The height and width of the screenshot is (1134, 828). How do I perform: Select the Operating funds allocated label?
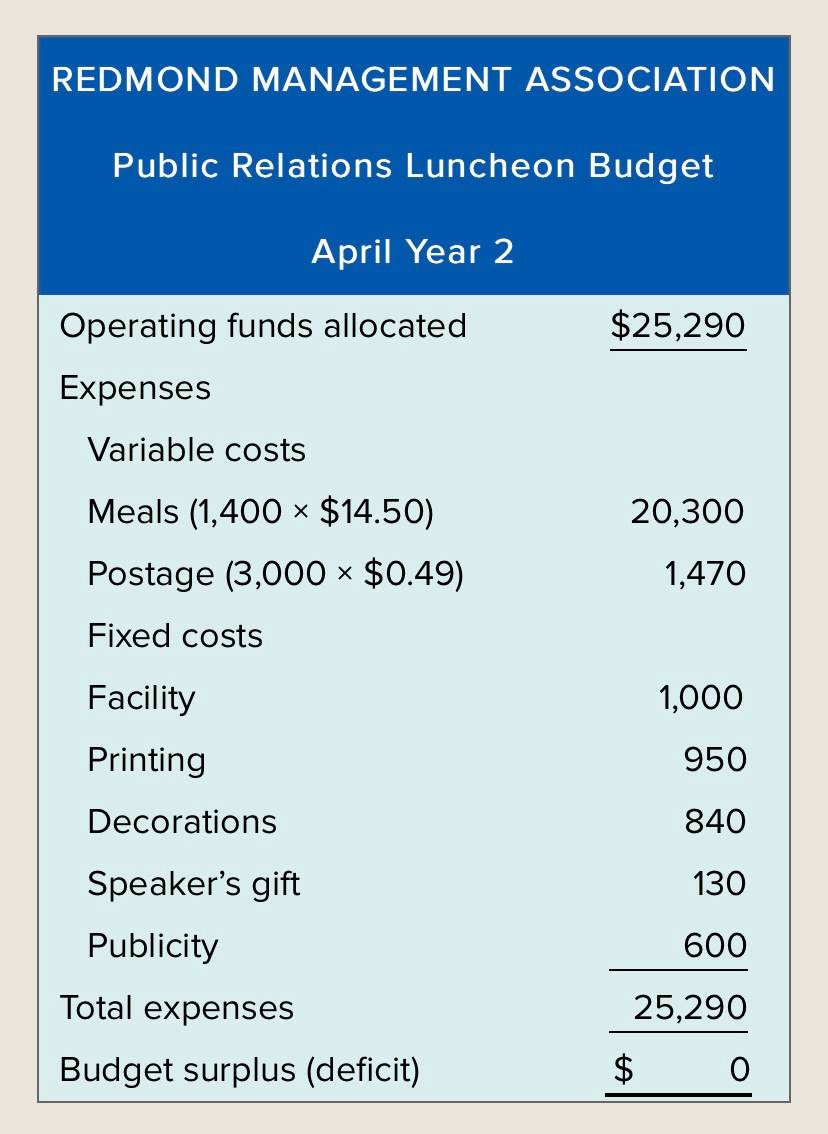point(263,326)
